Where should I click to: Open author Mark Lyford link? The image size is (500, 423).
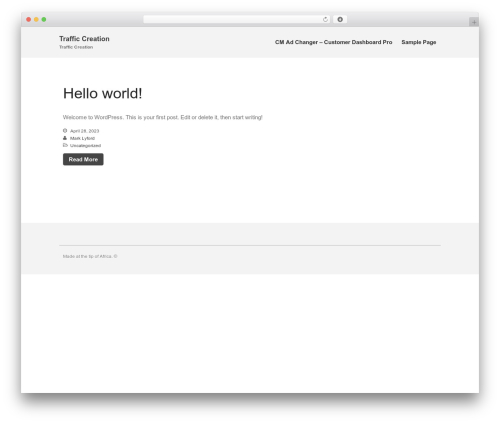click(x=82, y=138)
